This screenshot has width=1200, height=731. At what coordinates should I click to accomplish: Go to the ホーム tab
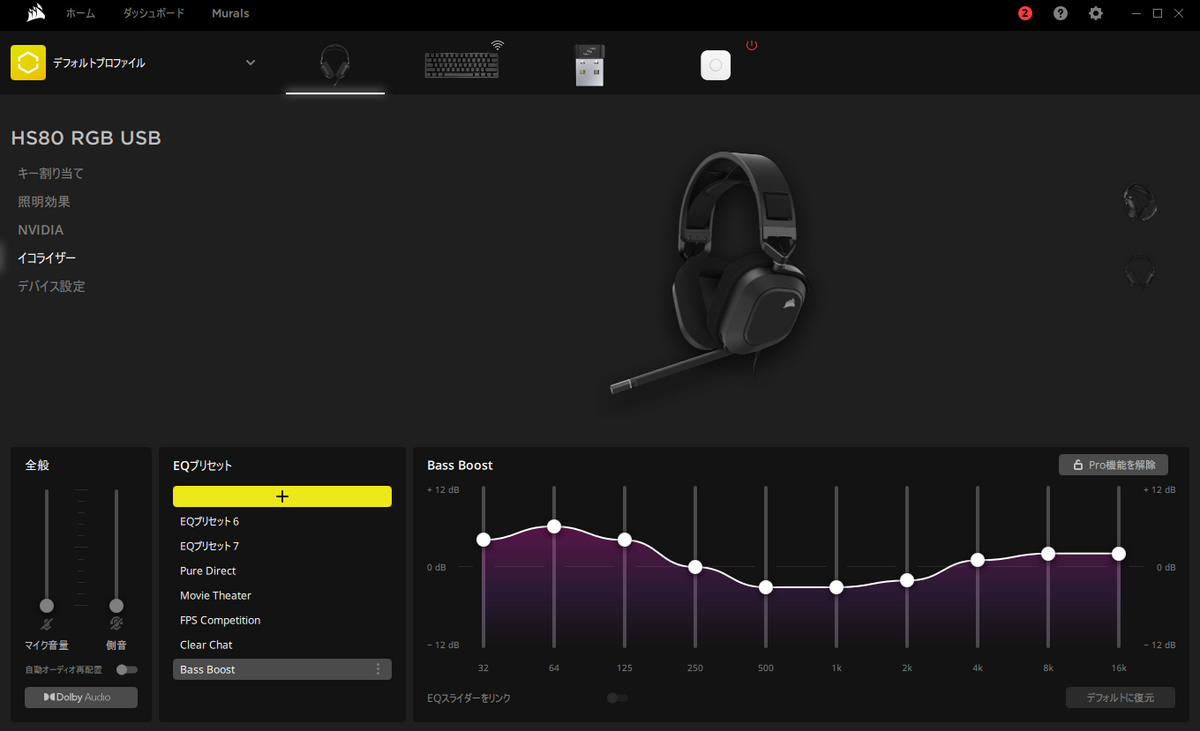point(80,13)
